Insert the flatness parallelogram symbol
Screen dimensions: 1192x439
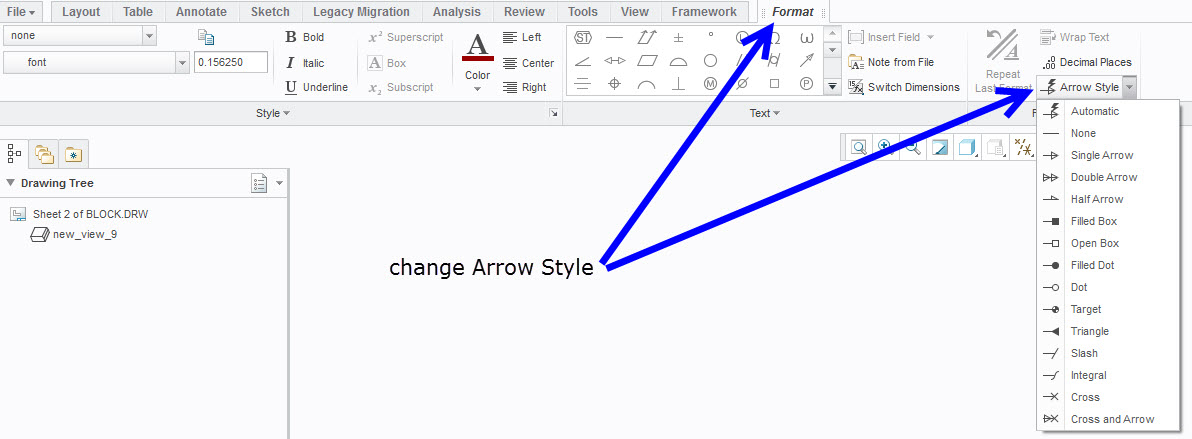[x=647, y=61]
